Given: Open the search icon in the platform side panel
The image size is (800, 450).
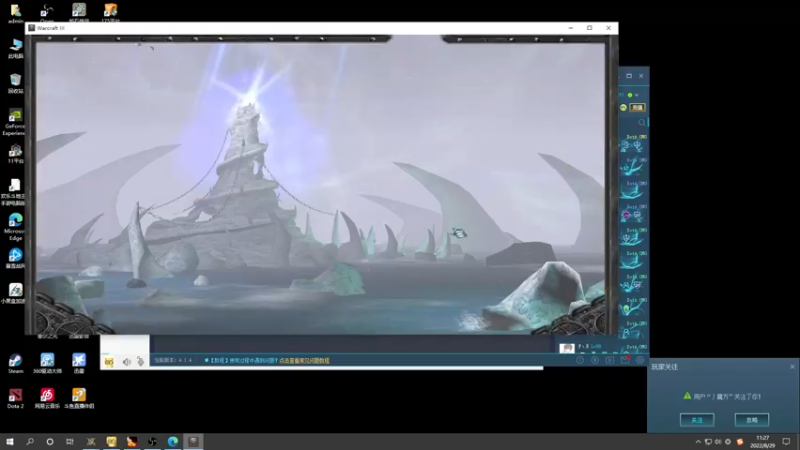Looking at the screenshot, I should (x=641, y=122).
